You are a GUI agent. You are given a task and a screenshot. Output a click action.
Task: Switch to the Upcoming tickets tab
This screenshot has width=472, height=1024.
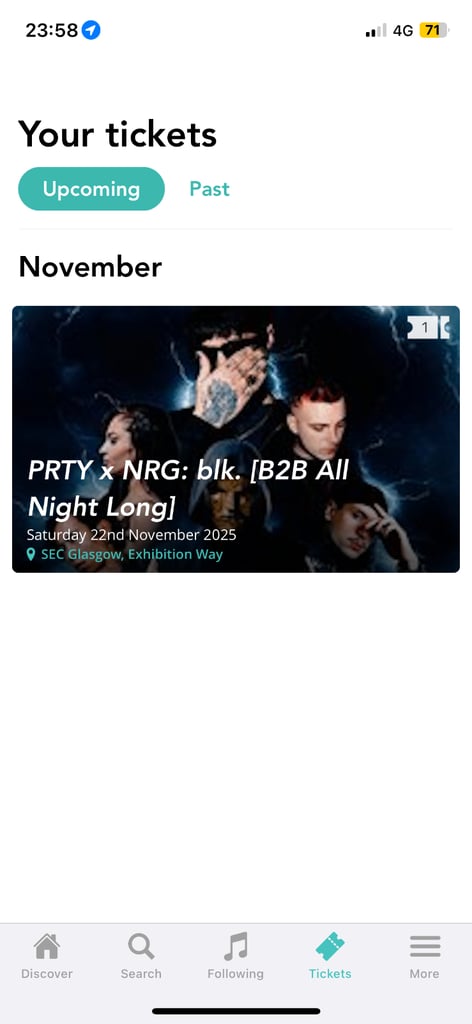pos(91,189)
